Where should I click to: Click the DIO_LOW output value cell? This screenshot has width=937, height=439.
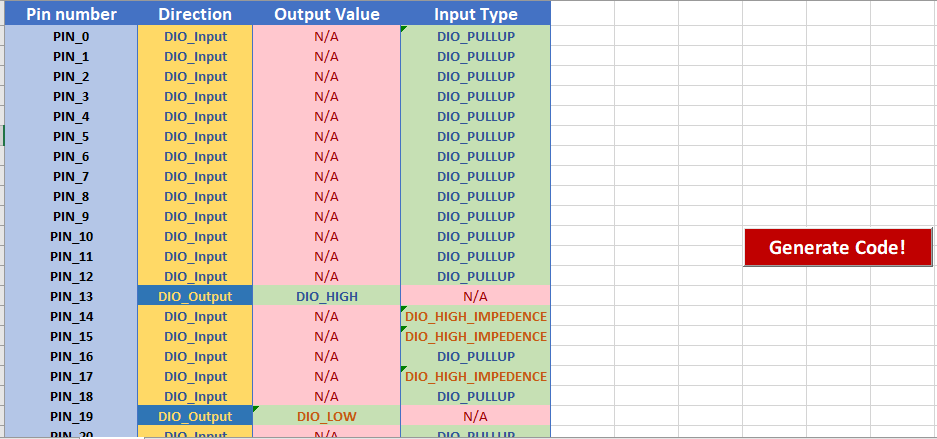point(326,416)
